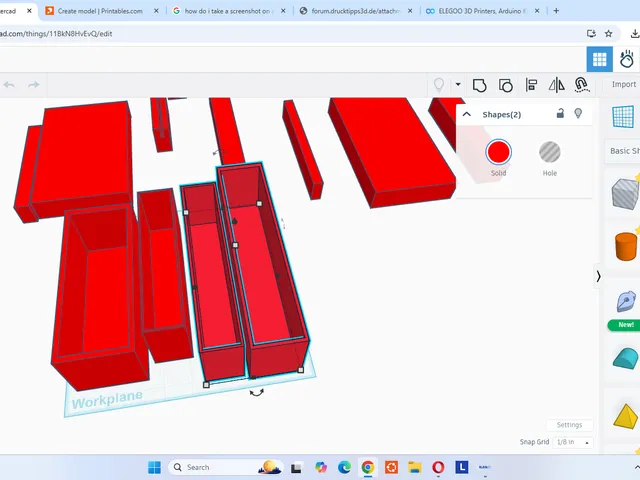Expand the show-all dropdown arrow
The width and height of the screenshot is (640, 480).
(458, 84)
